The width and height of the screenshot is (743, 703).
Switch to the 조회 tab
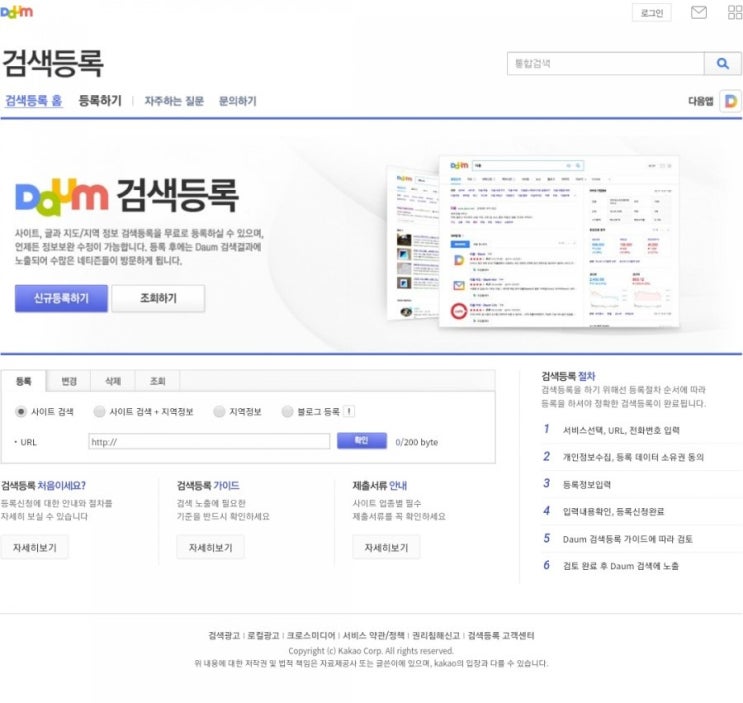tap(157, 381)
